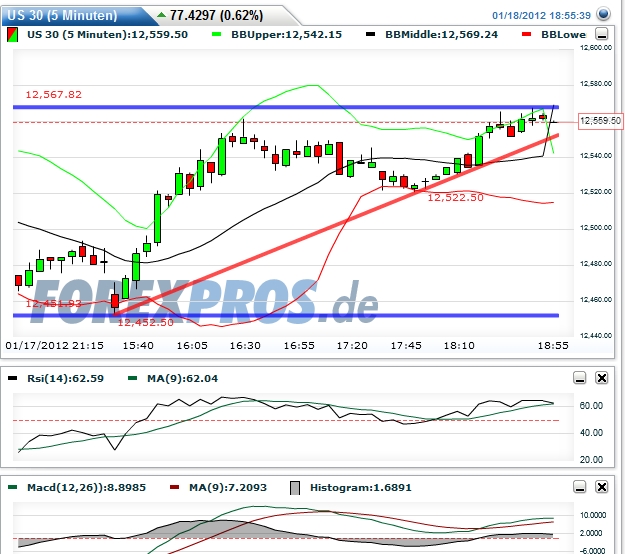Click the 01/17/2012 21:15 axis date label

coord(55,346)
